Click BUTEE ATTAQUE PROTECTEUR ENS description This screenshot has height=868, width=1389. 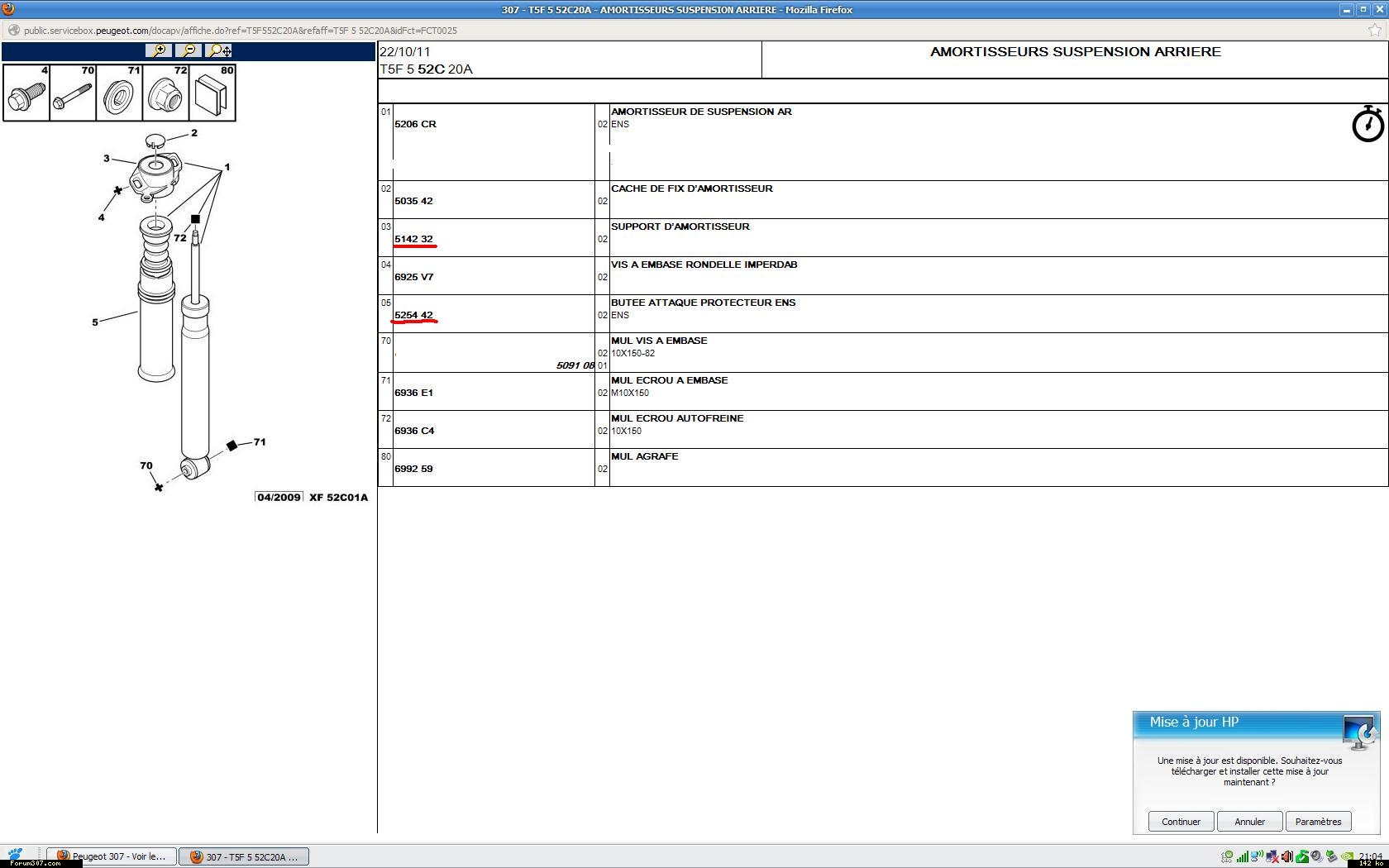coord(704,303)
